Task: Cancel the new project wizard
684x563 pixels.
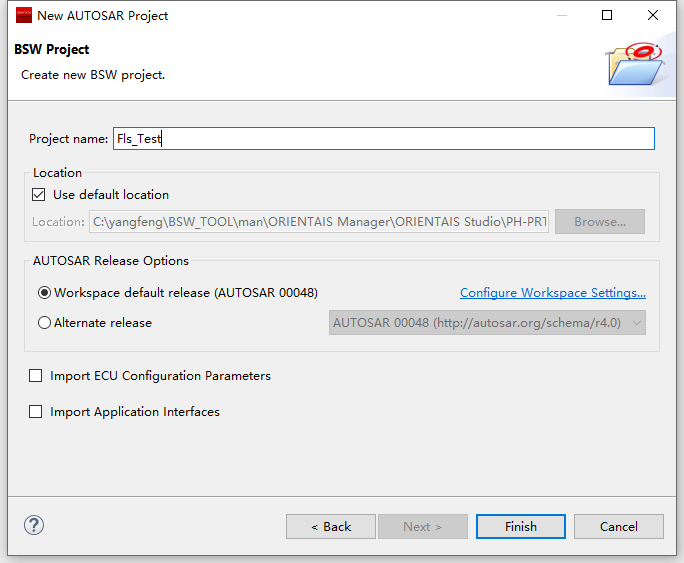Action: [618, 526]
